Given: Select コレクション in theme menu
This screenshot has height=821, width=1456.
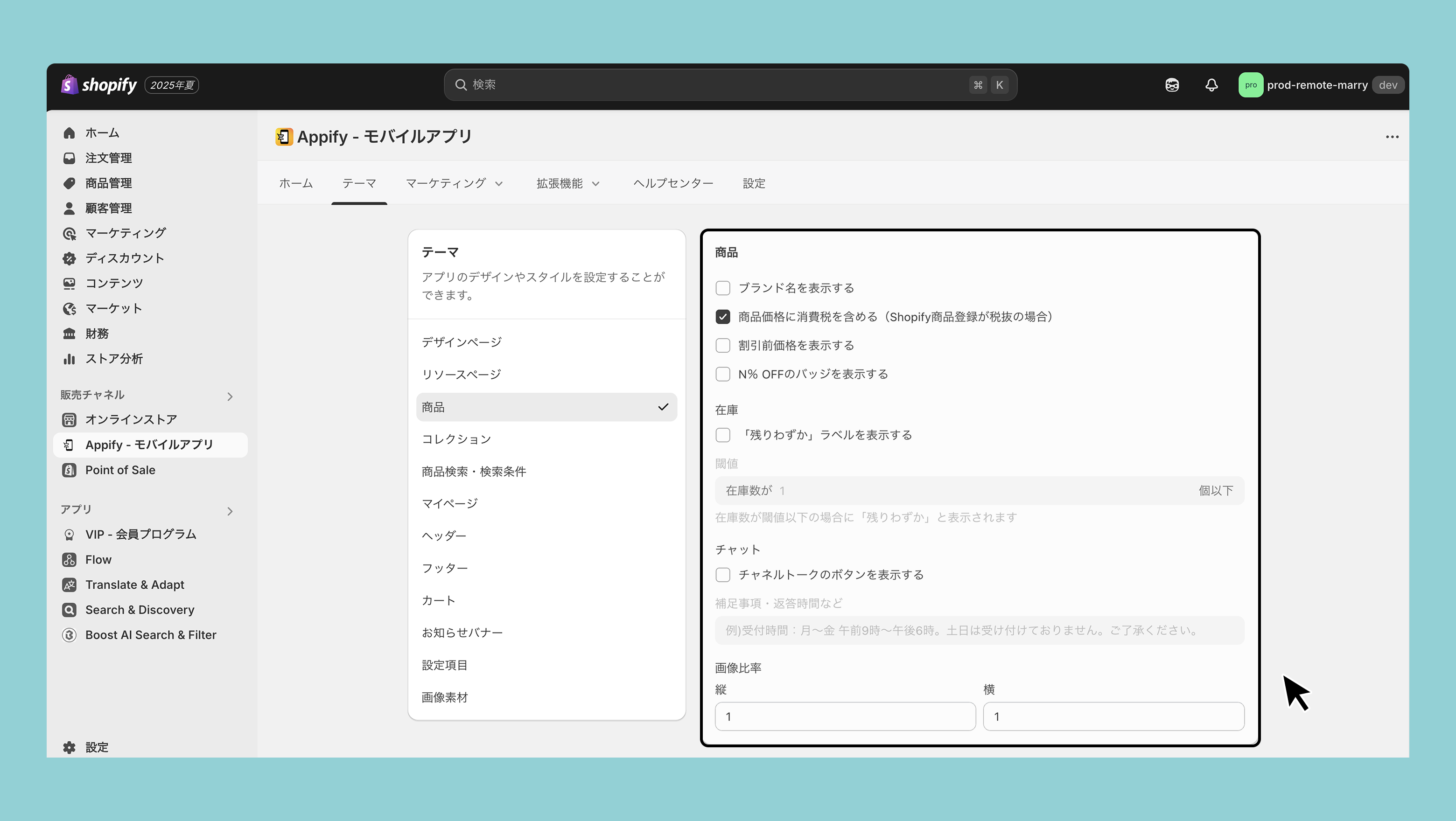Looking at the screenshot, I should (456, 439).
